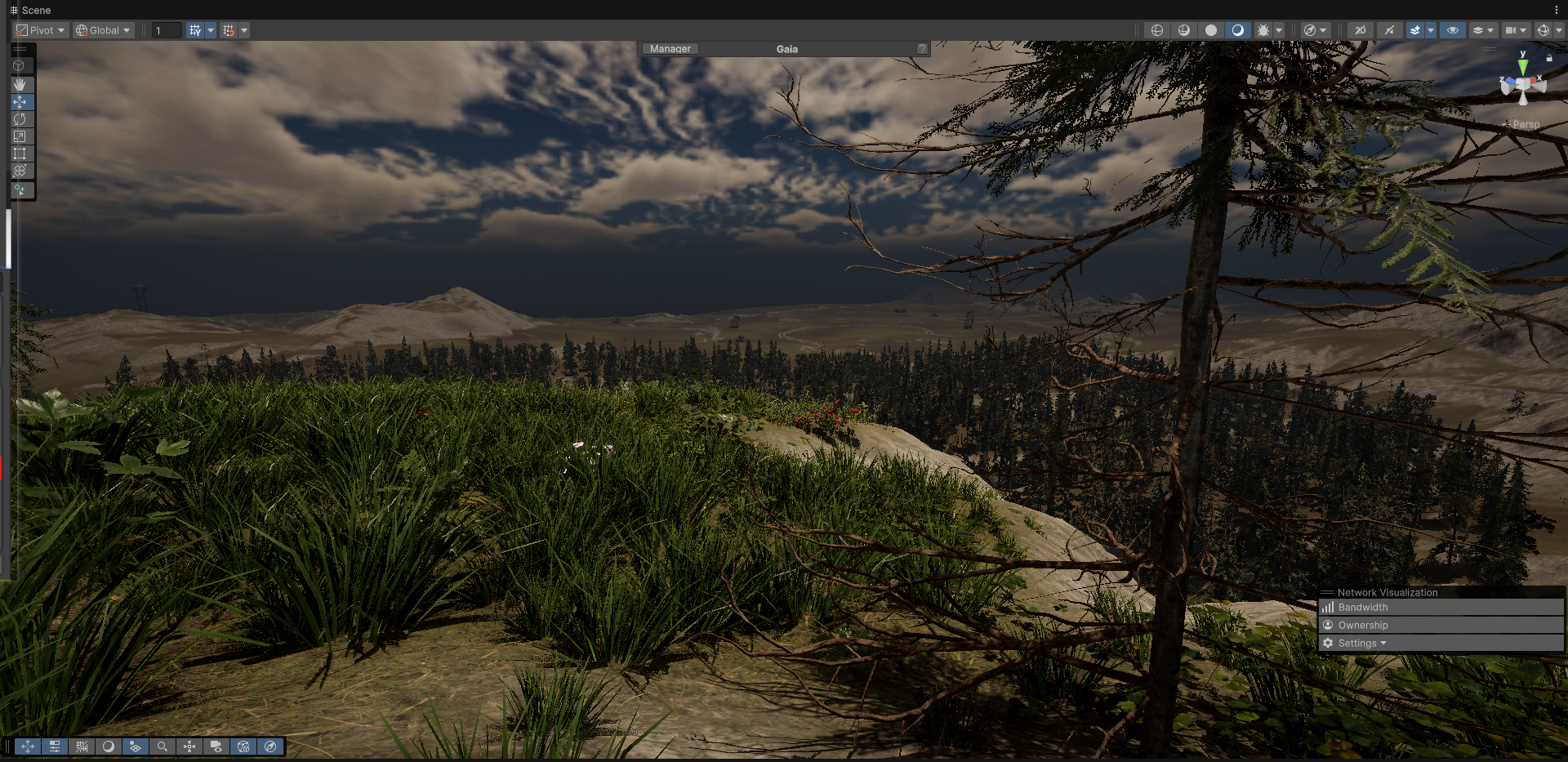Image resolution: width=1568 pixels, height=762 pixels.
Task: Select the Hand view tool
Action: [20, 84]
